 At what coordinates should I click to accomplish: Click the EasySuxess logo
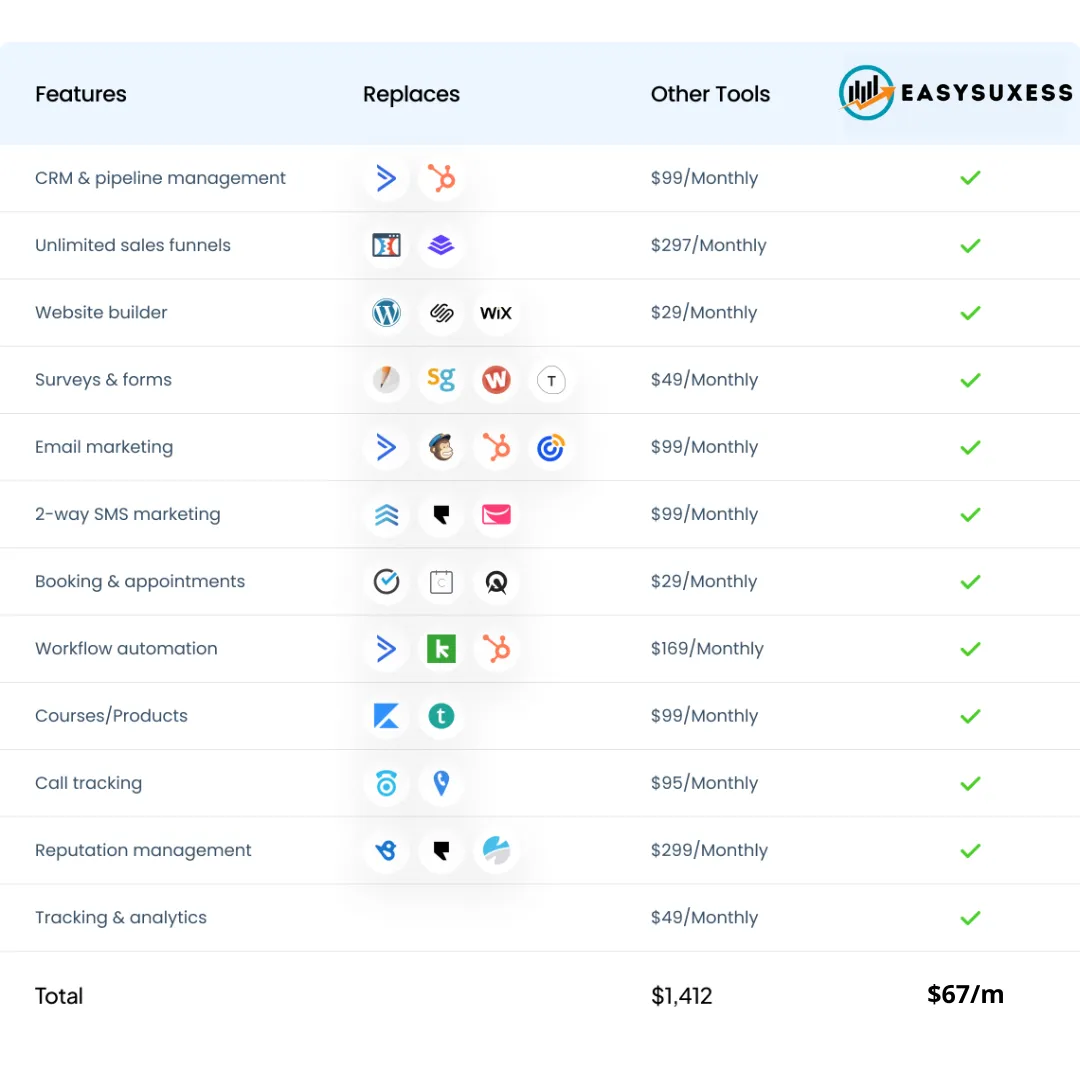[x=955, y=93]
